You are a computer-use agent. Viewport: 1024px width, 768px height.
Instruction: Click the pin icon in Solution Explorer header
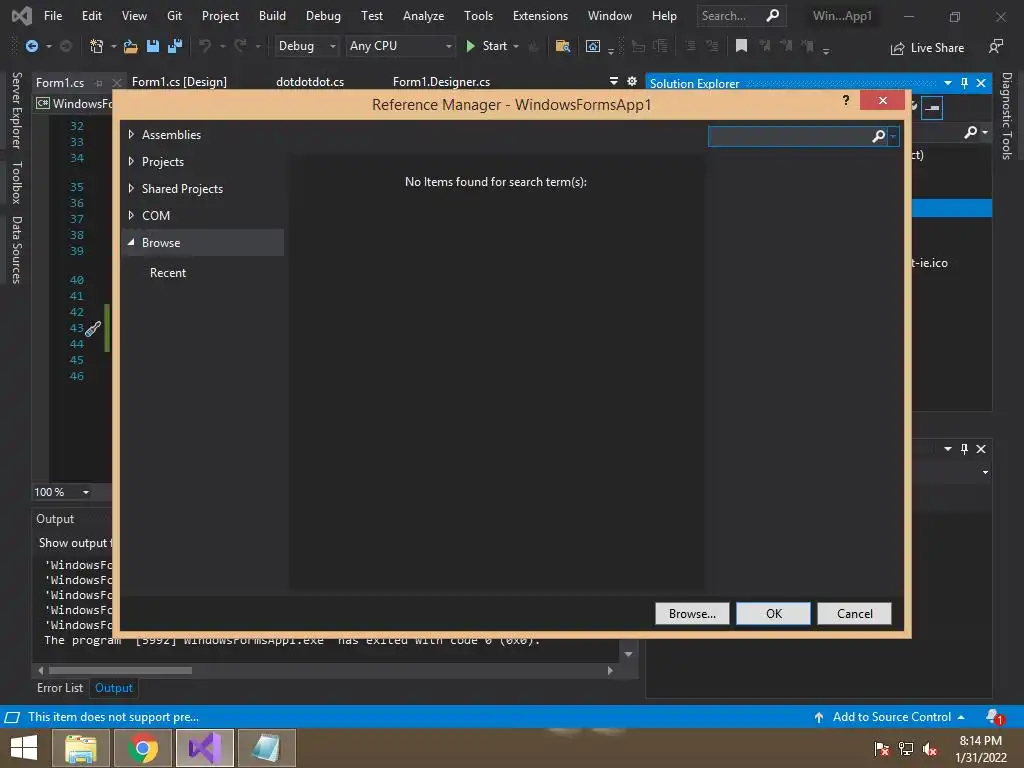point(965,83)
